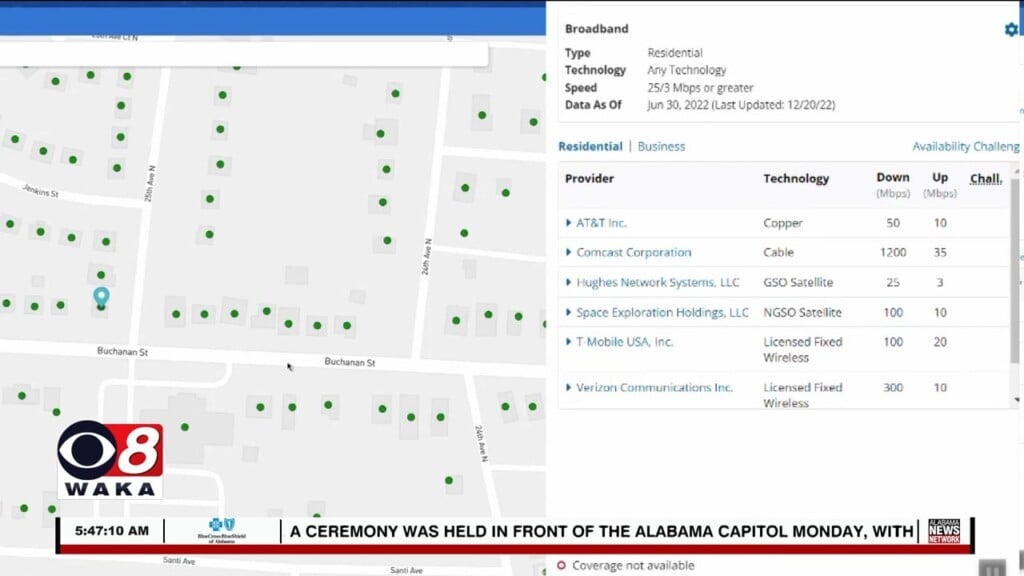Viewport: 1024px width, 576px height.
Task: Switch to the Business tab
Action: pos(661,146)
